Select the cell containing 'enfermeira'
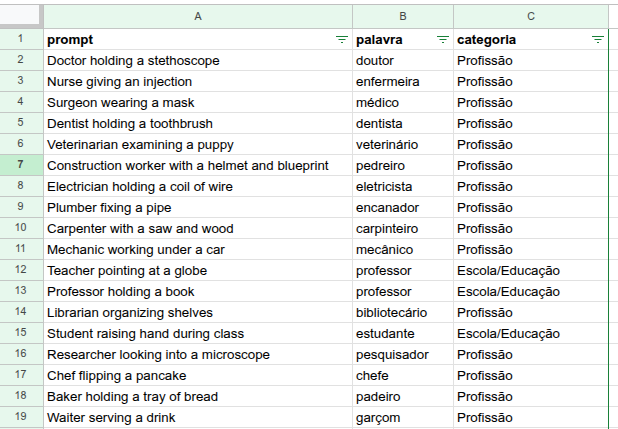Image resolution: width=618 pixels, height=429 pixels. [x=403, y=82]
